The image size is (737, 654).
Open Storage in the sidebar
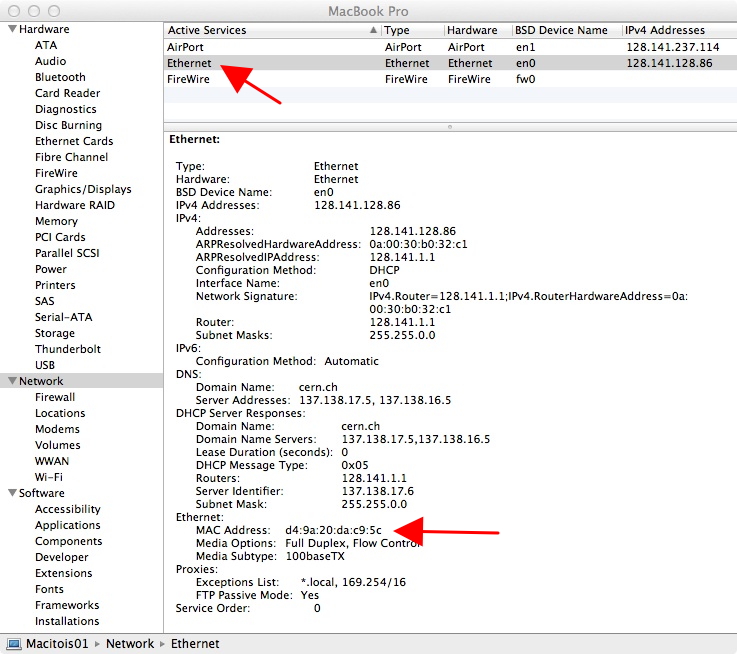[x=55, y=333]
